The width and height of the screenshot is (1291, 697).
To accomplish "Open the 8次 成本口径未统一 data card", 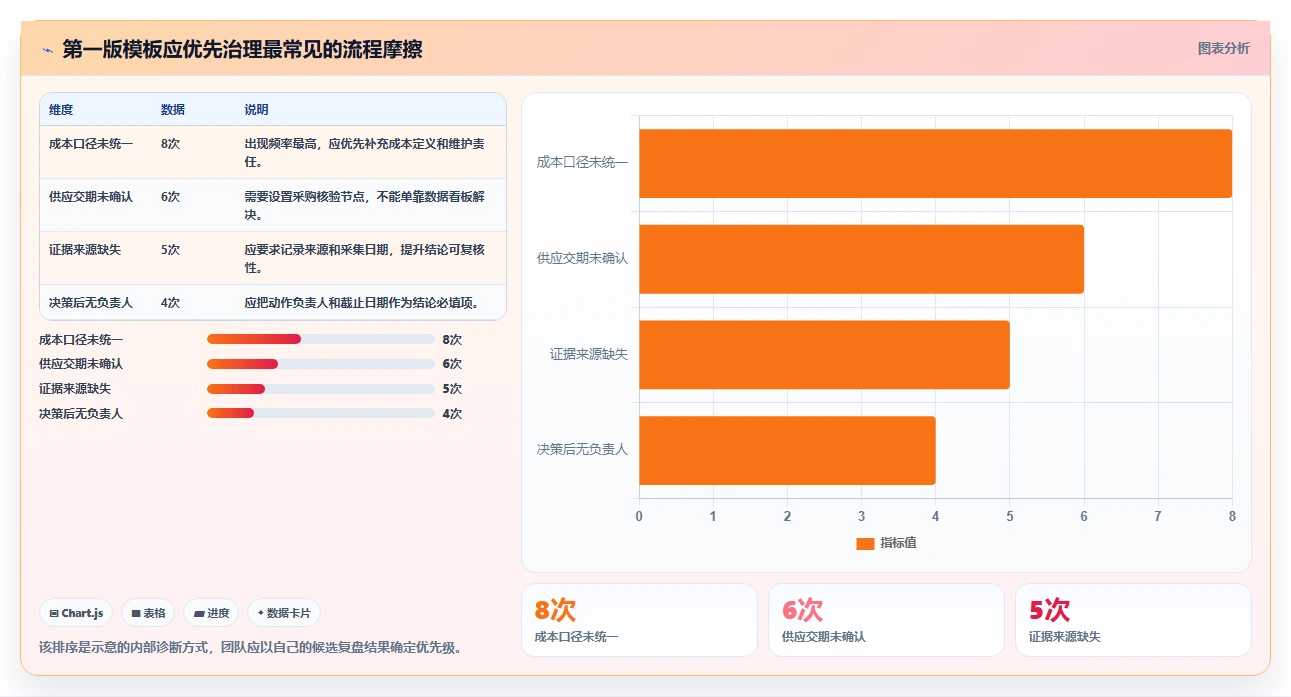I will pos(639,620).
